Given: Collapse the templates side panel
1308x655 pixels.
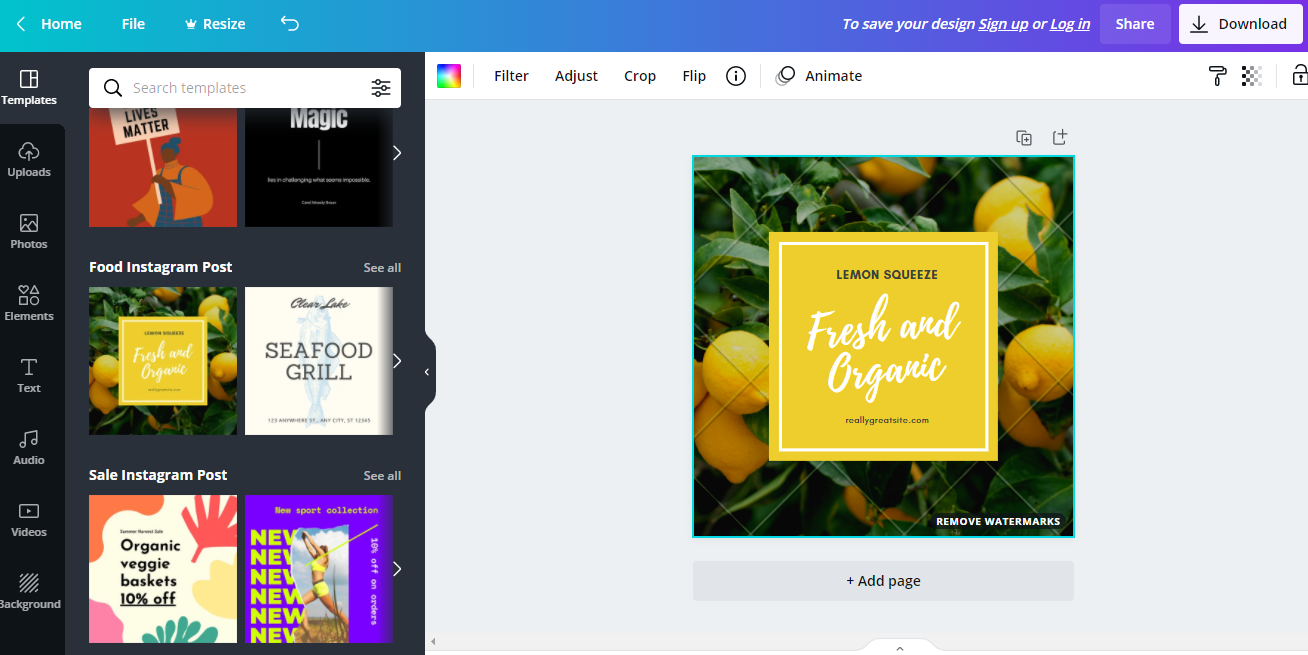Looking at the screenshot, I should pos(428,372).
